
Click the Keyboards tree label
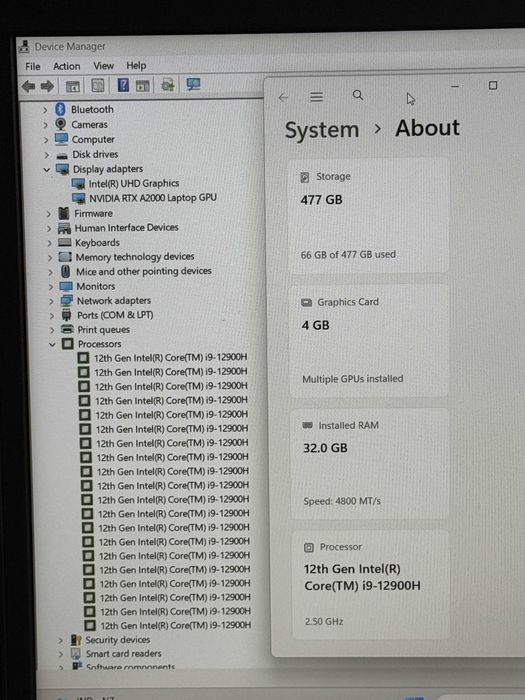pyautogui.click(x=97, y=243)
